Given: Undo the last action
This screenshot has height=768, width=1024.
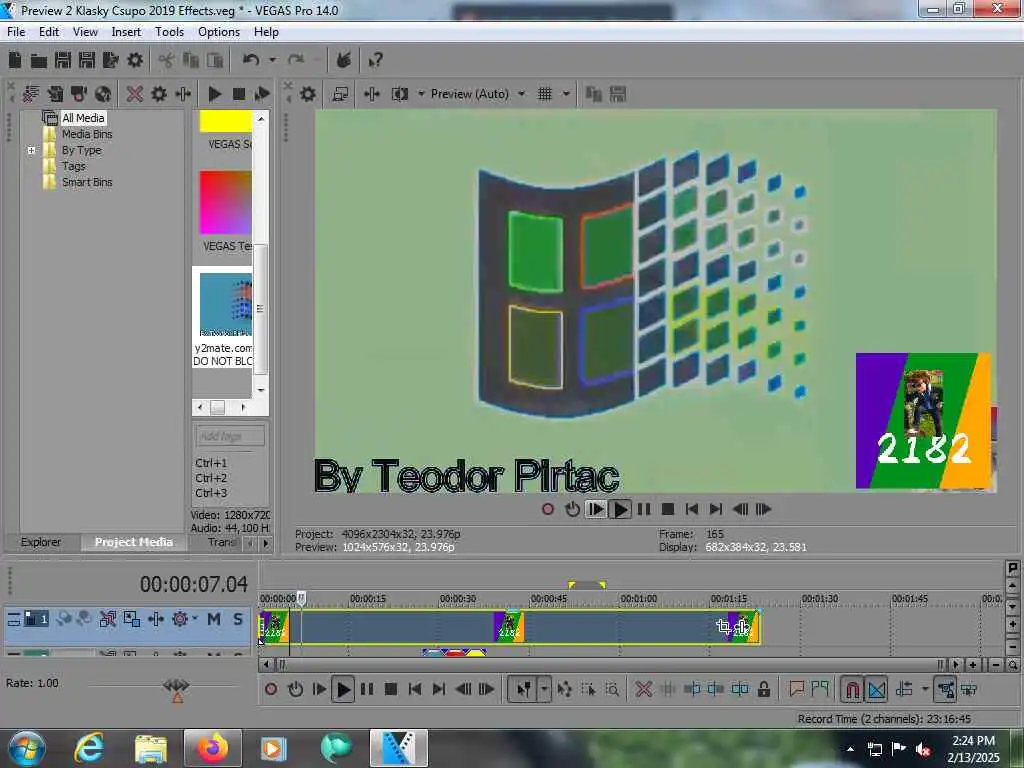Looking at the screenshot, I should pos(251,60).
